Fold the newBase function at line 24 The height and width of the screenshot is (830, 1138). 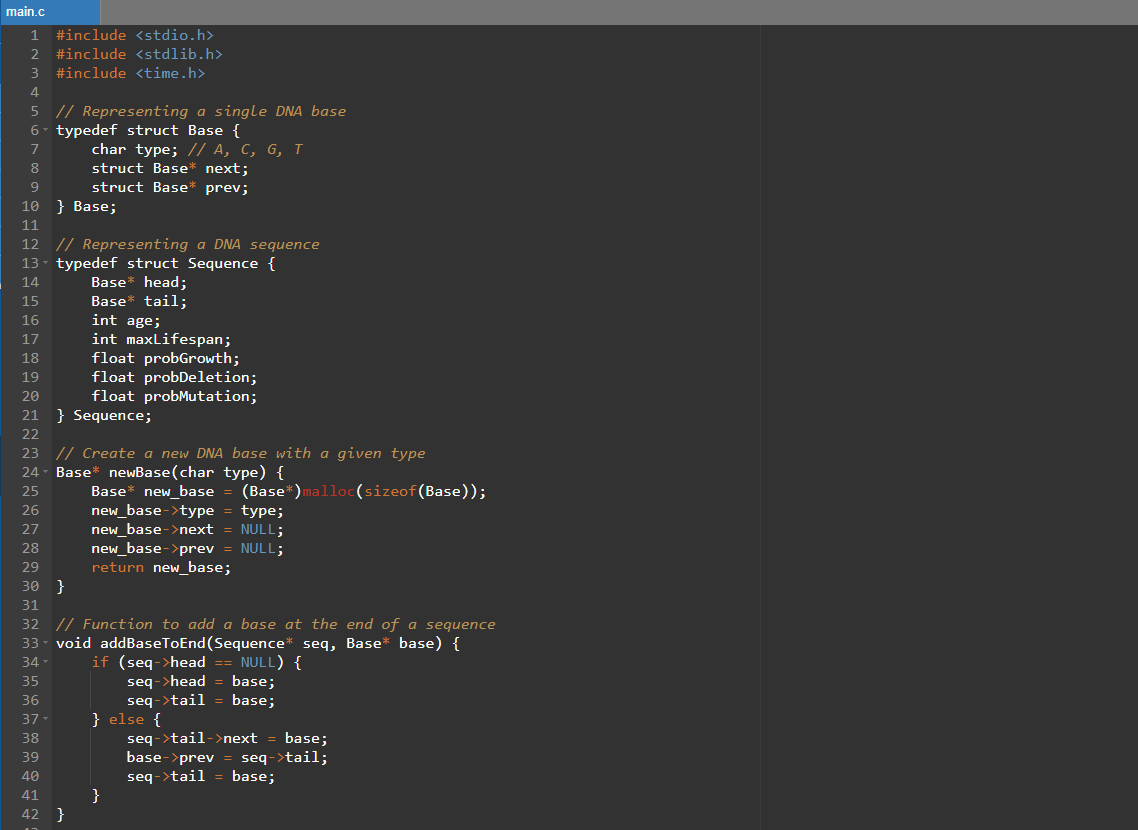pyautogui.click(x=46, y=472)
